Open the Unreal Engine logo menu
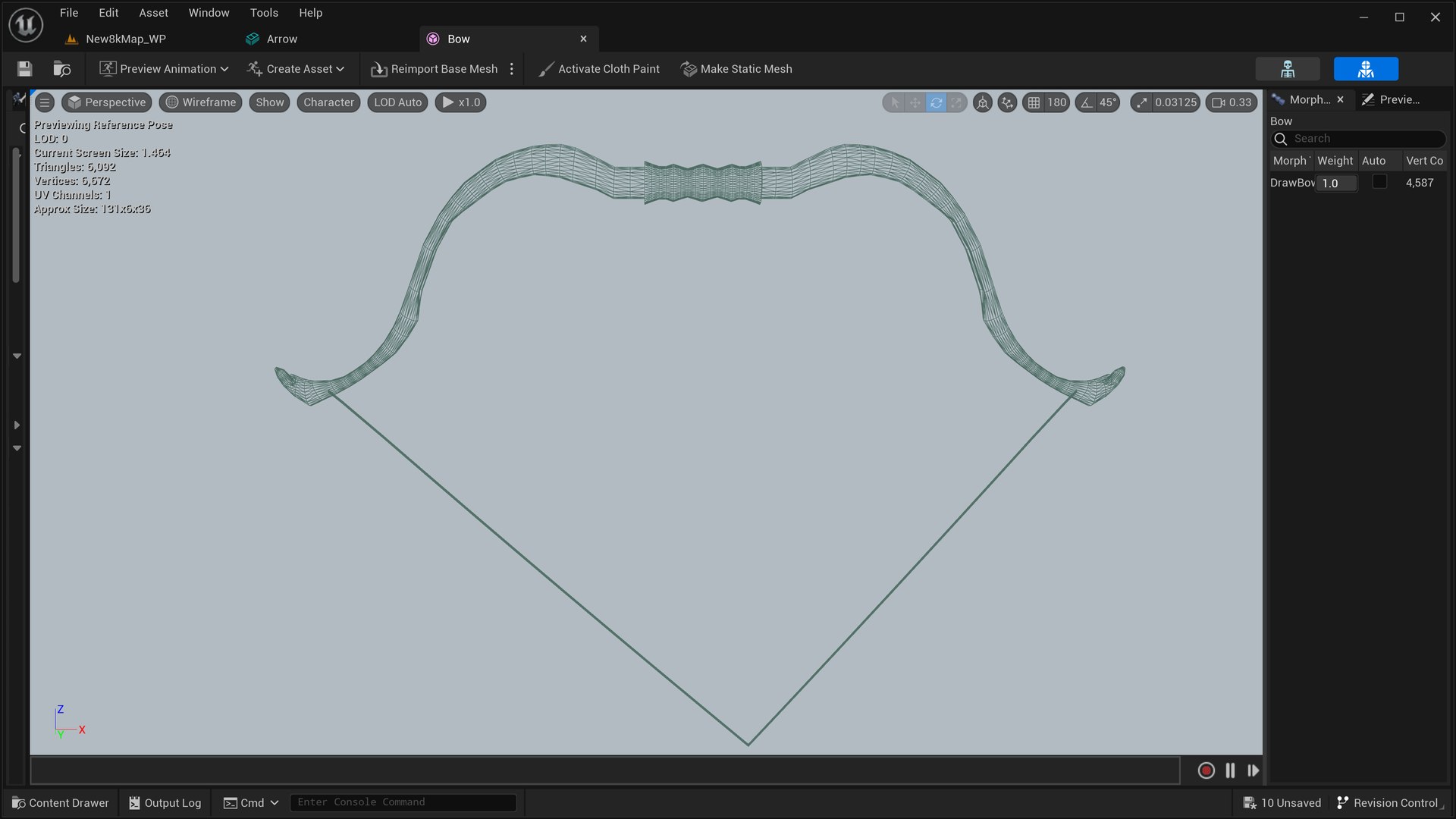 pos(26,24)
